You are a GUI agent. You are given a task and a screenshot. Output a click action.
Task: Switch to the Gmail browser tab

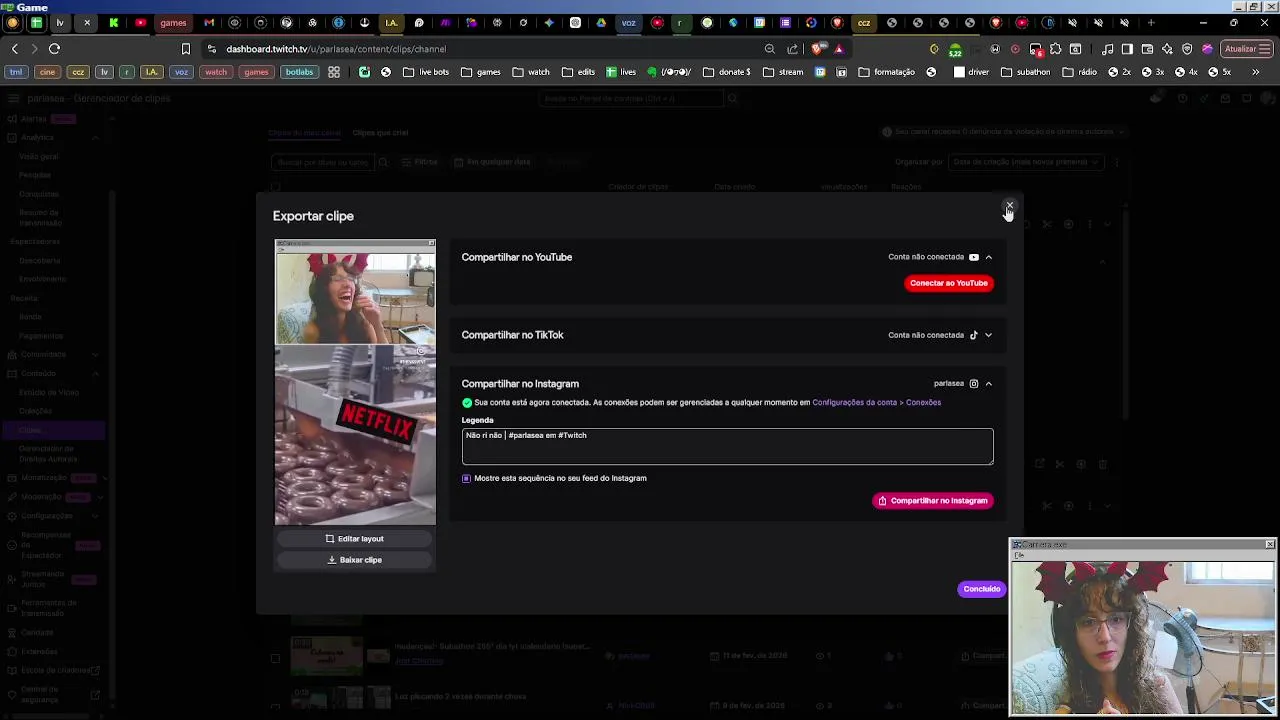pyautogui.click(x=209, y=22)
